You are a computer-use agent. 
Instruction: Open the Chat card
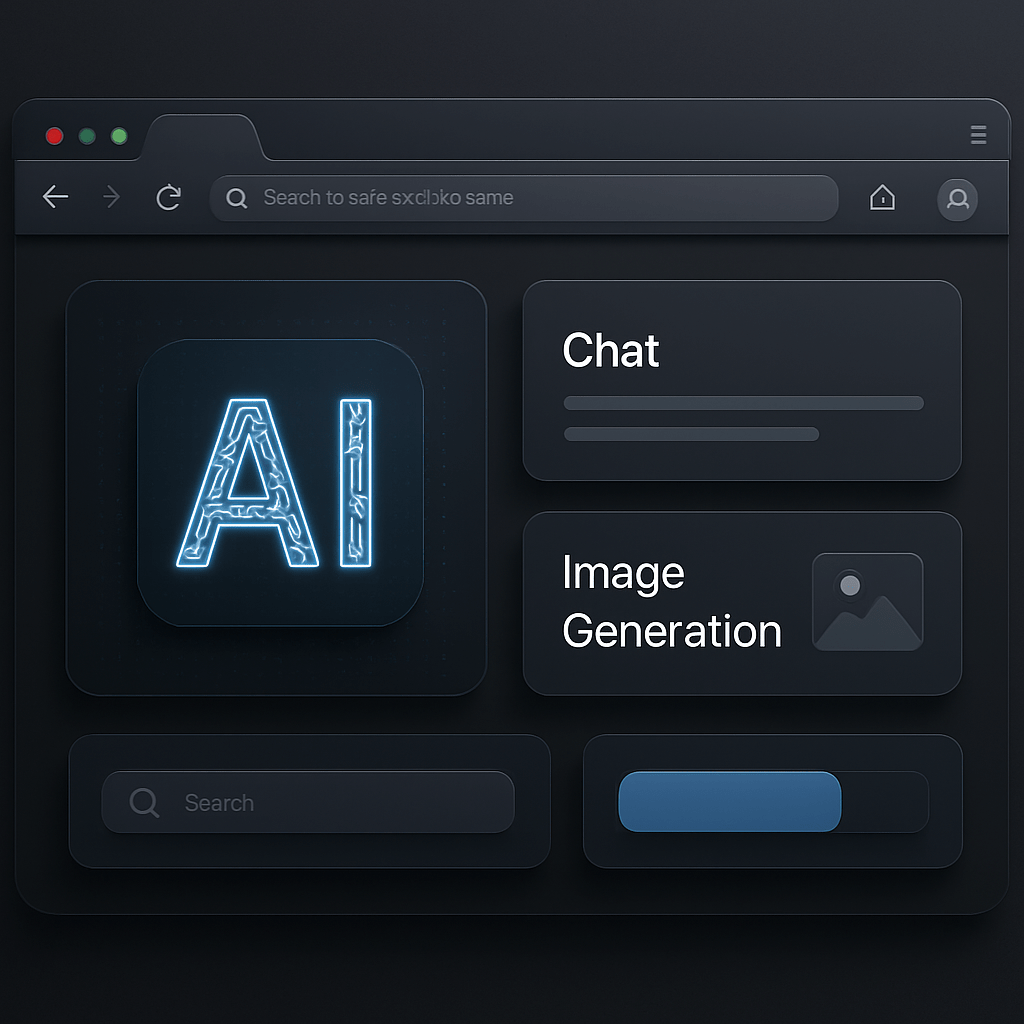click(741, 380)
